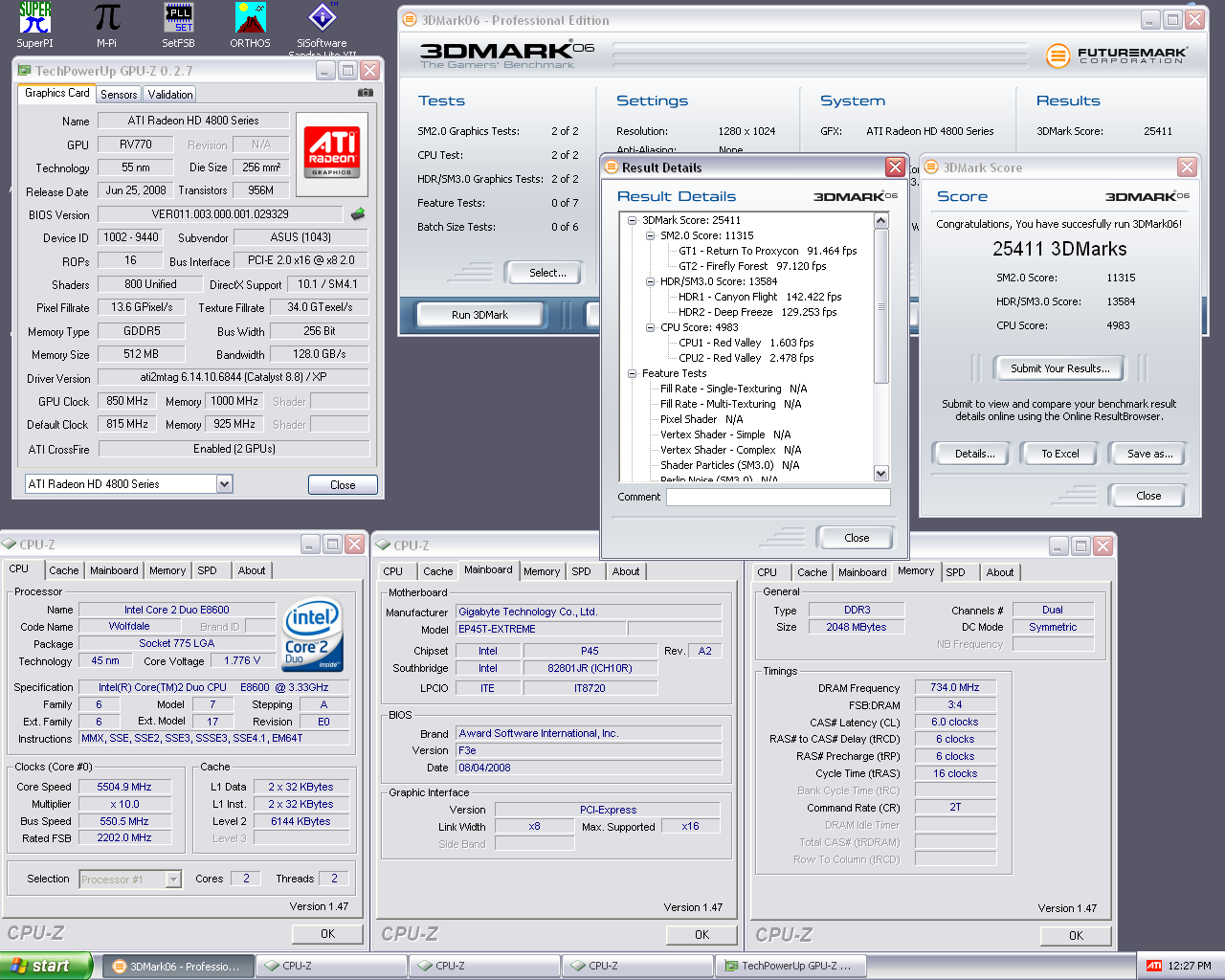1225x980 pixels.
Task: Click the 25411 3DMarks score text
Action: (1059, 249)
